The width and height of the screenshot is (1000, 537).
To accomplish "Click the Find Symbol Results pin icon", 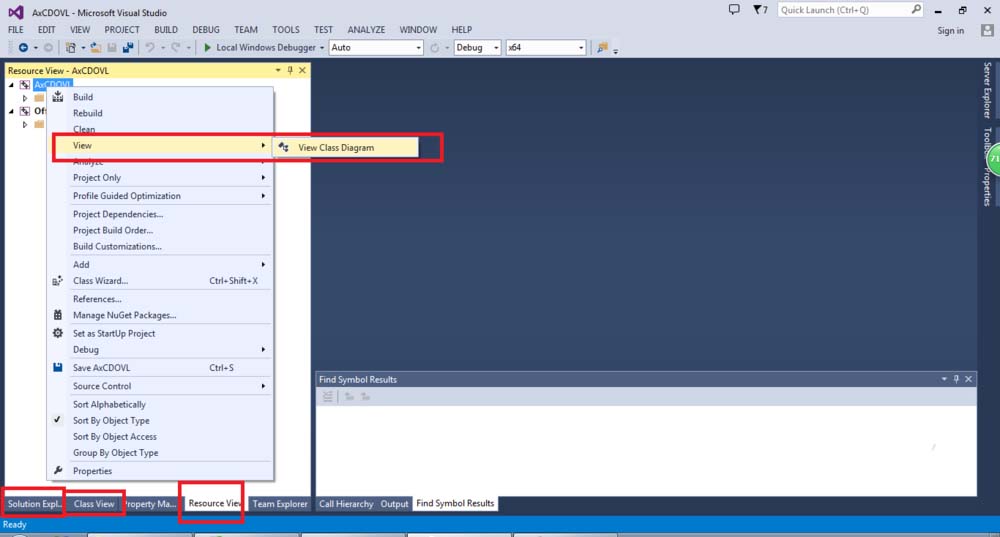I will click(x=956, y=379).
